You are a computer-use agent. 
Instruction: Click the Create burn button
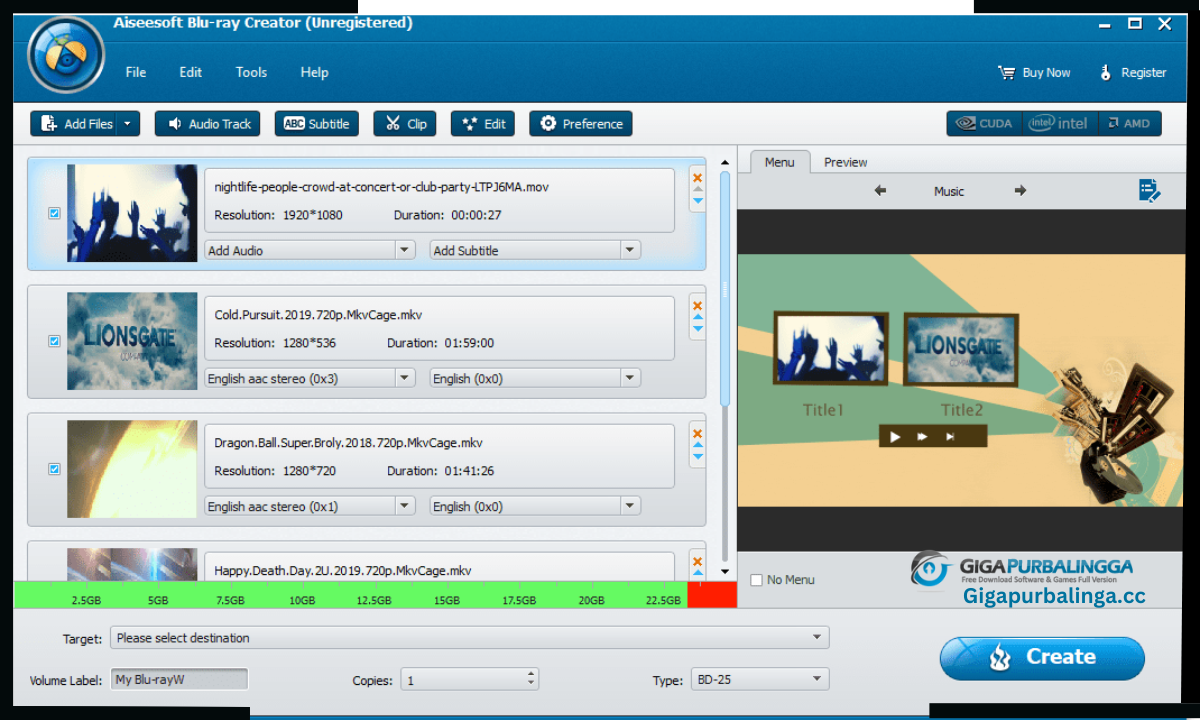tap(1042, 658)
